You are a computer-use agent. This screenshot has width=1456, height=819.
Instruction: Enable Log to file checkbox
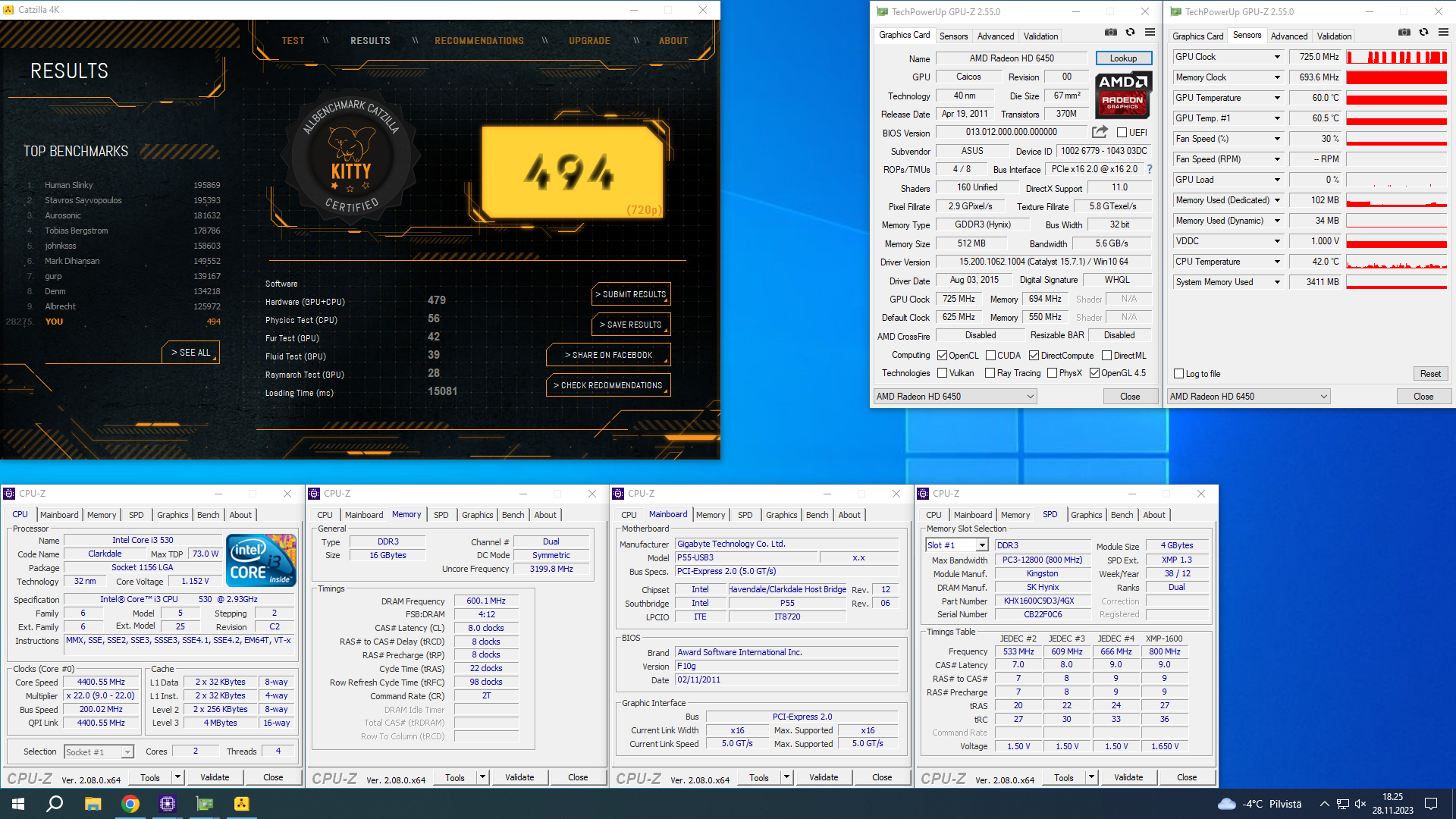(1178, 374)
